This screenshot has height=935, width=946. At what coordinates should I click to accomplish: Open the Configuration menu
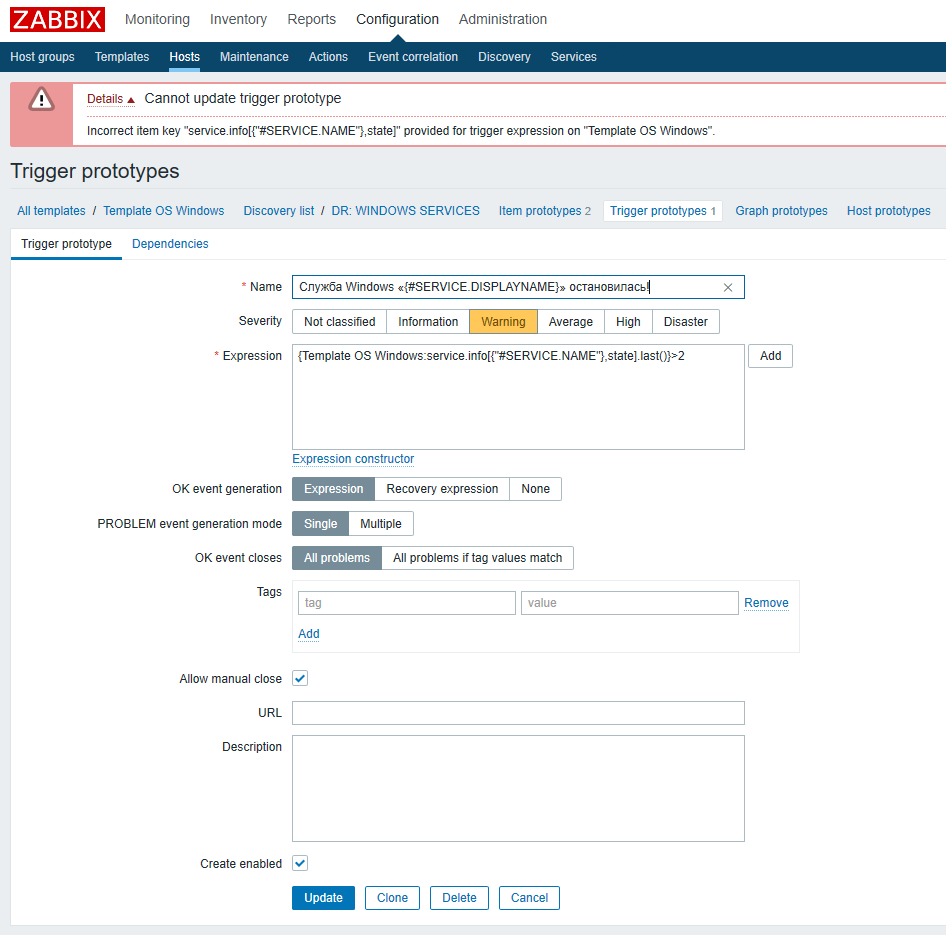click(x=398, y=19)
